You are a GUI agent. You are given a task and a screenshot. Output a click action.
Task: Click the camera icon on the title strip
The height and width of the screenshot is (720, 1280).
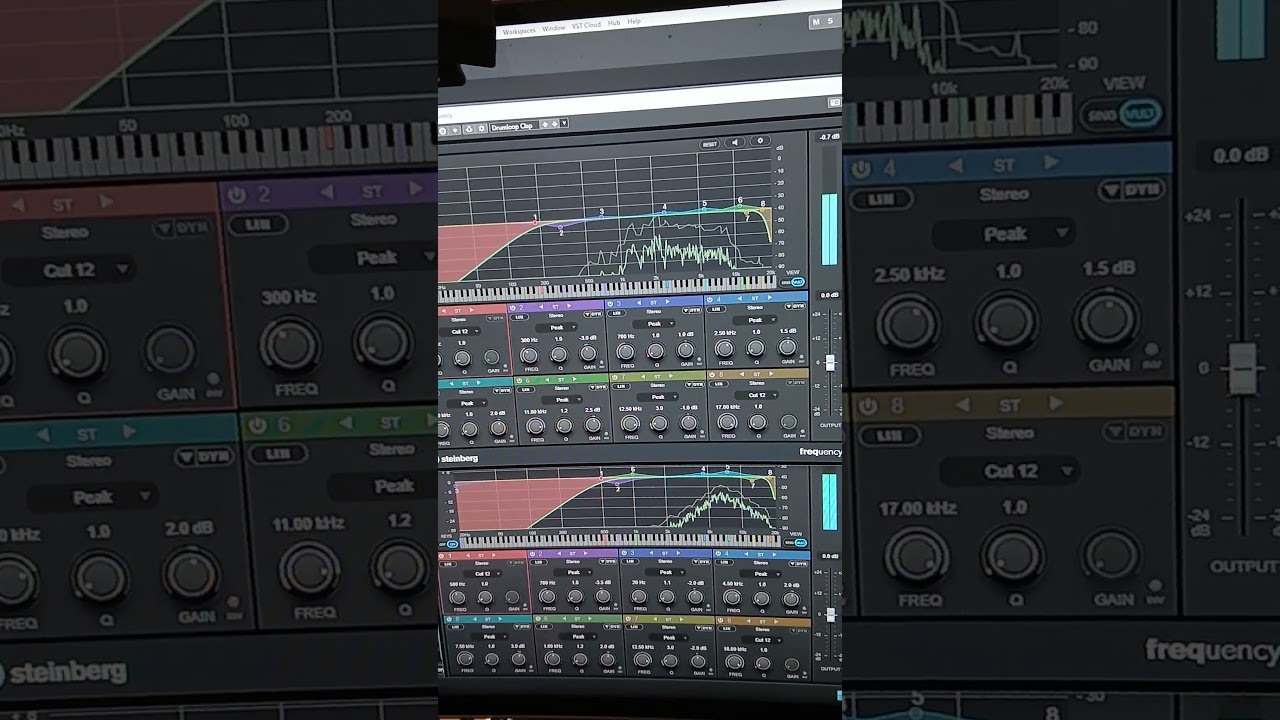[835, 103]
